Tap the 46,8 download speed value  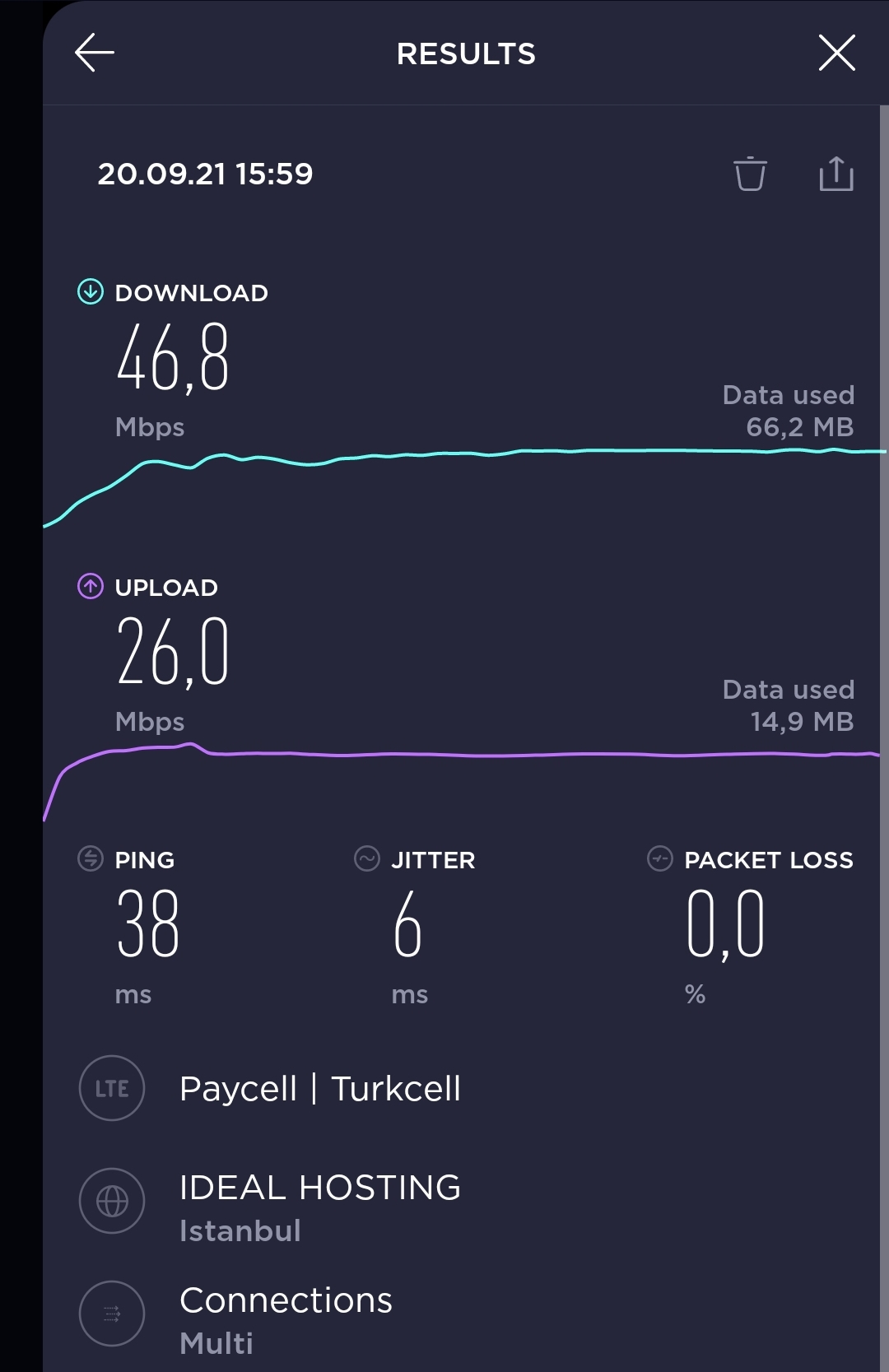coord(173,358)
